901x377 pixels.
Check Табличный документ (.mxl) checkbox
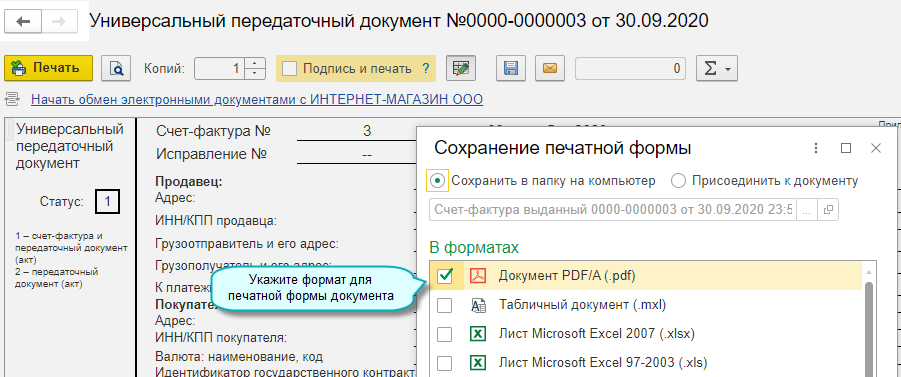coord(445,305)
